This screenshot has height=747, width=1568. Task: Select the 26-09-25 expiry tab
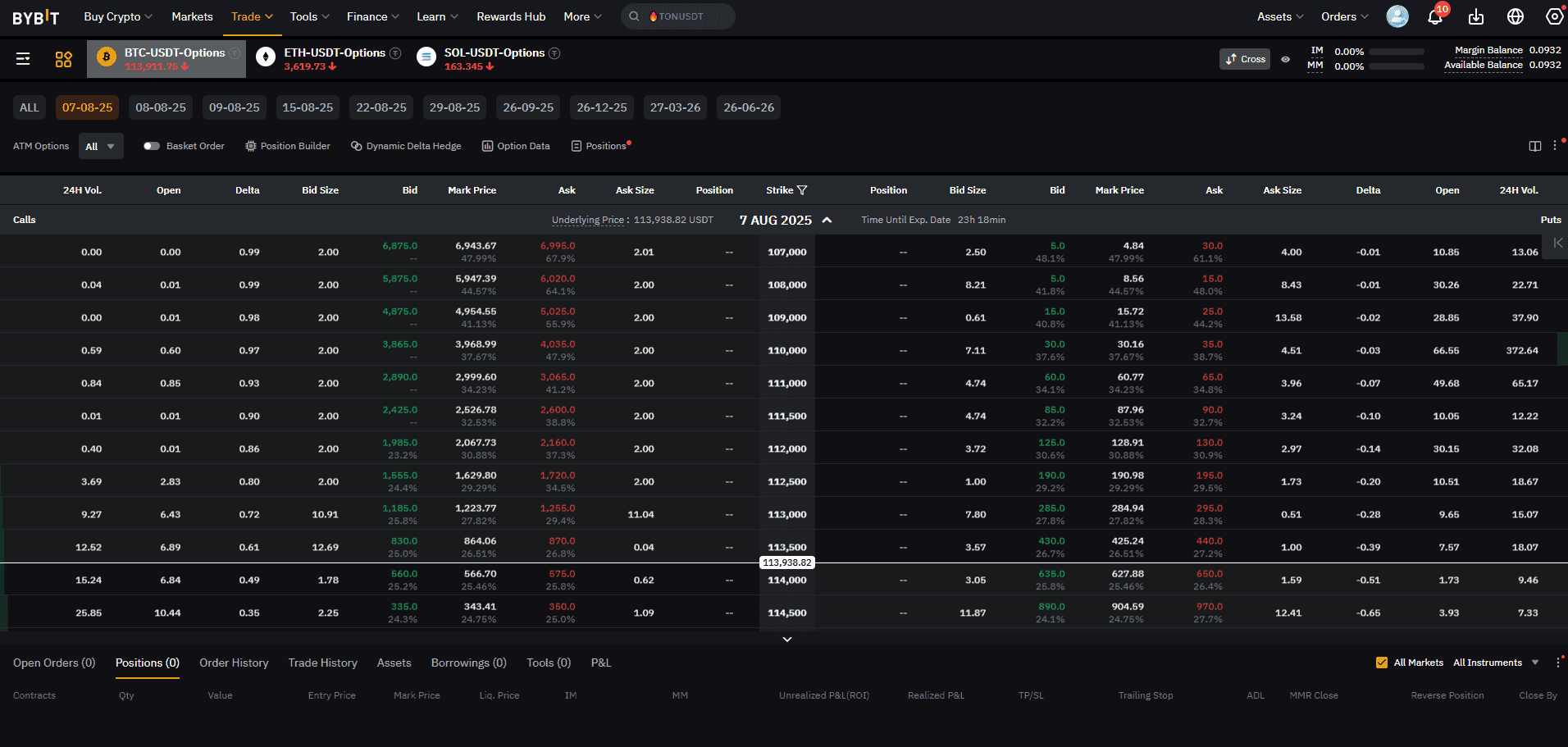528,107
